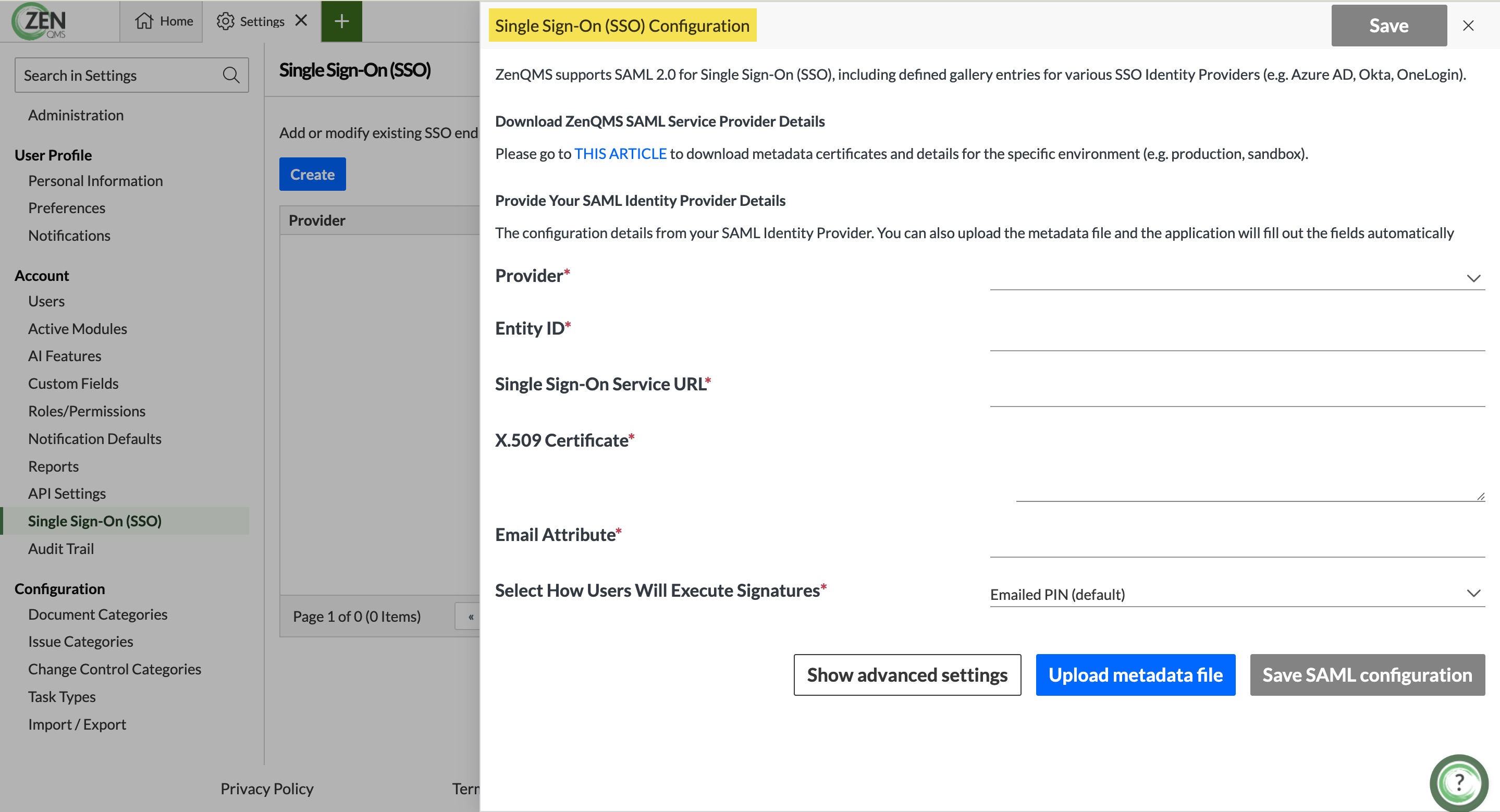1500x812 pixels.
Task: Open Notification Defaults settings
Action: coord(95,438)
